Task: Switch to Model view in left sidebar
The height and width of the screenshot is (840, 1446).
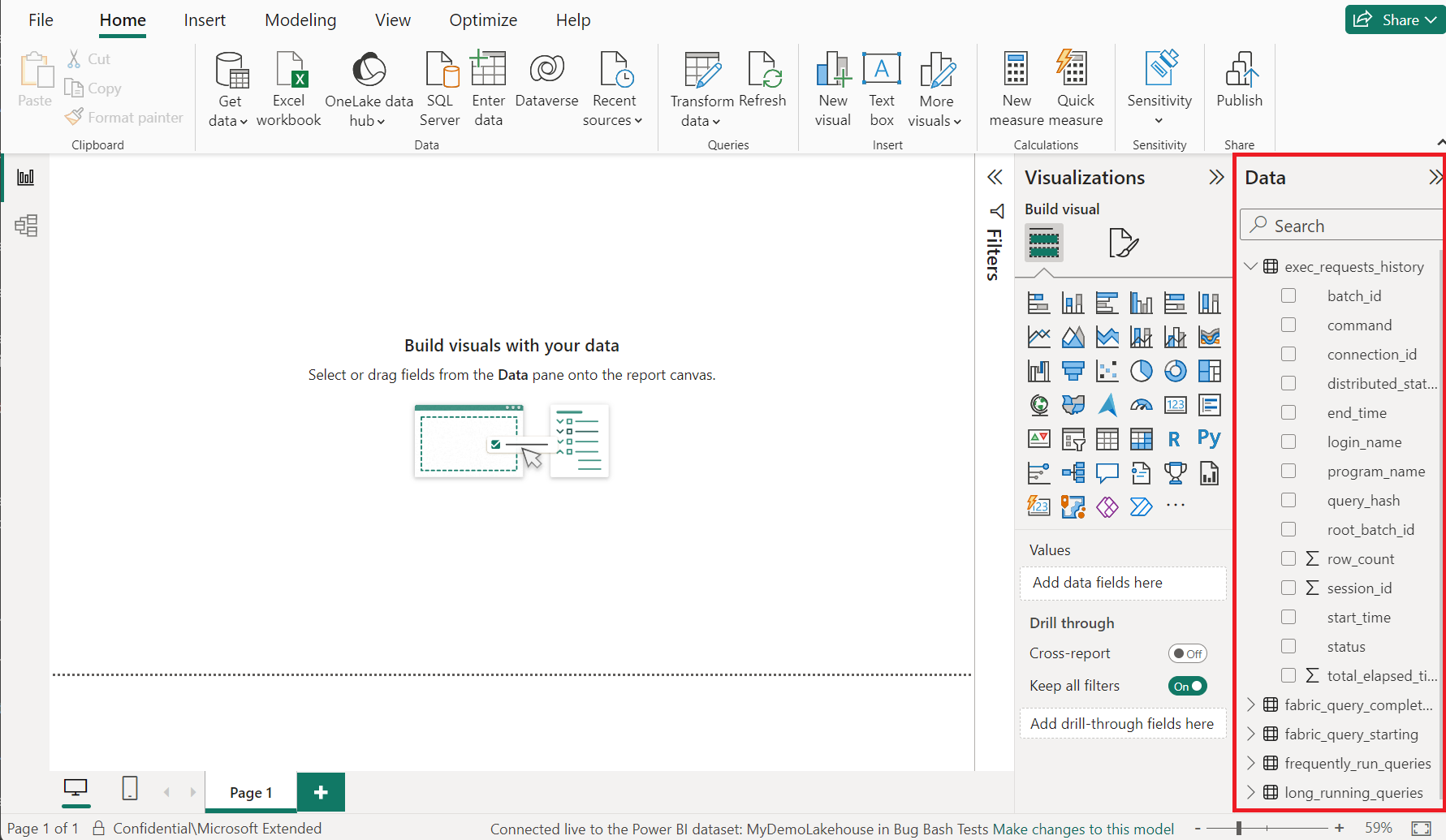Action: (26, 225)
